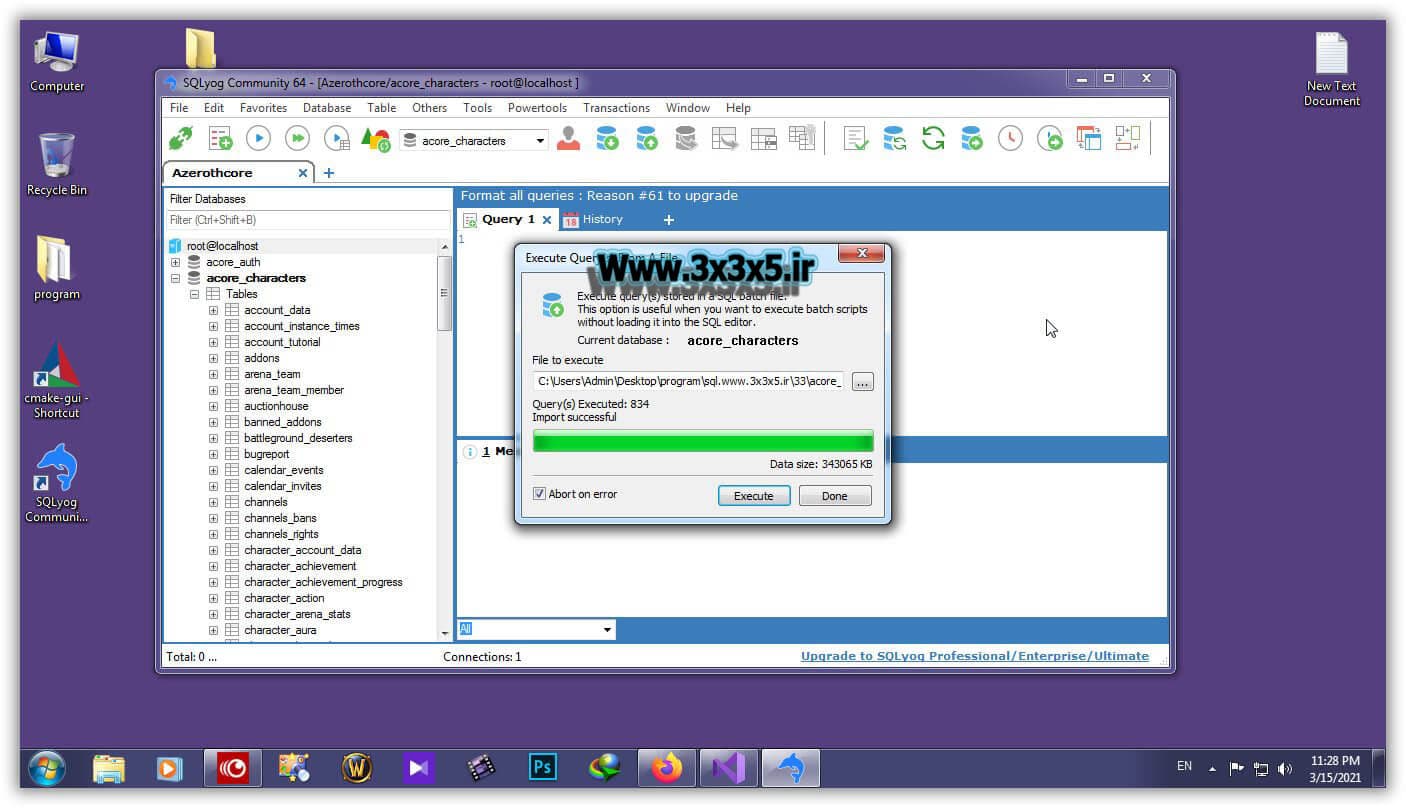1406x808 pixels.
Task: Select the root@localhost tree node
Action: point(222,246)
